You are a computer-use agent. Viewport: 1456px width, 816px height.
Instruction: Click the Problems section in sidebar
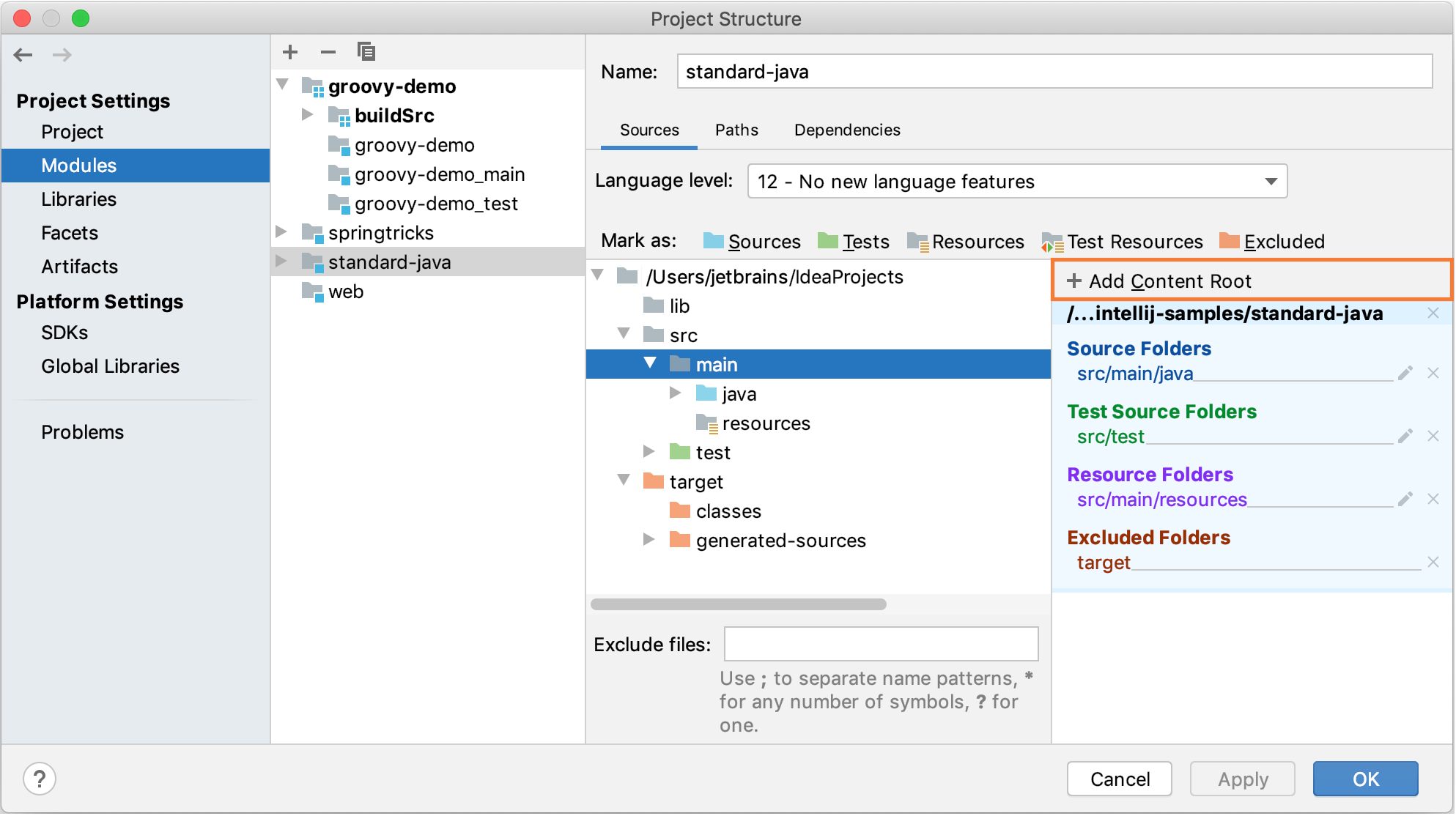coord(82,432)
